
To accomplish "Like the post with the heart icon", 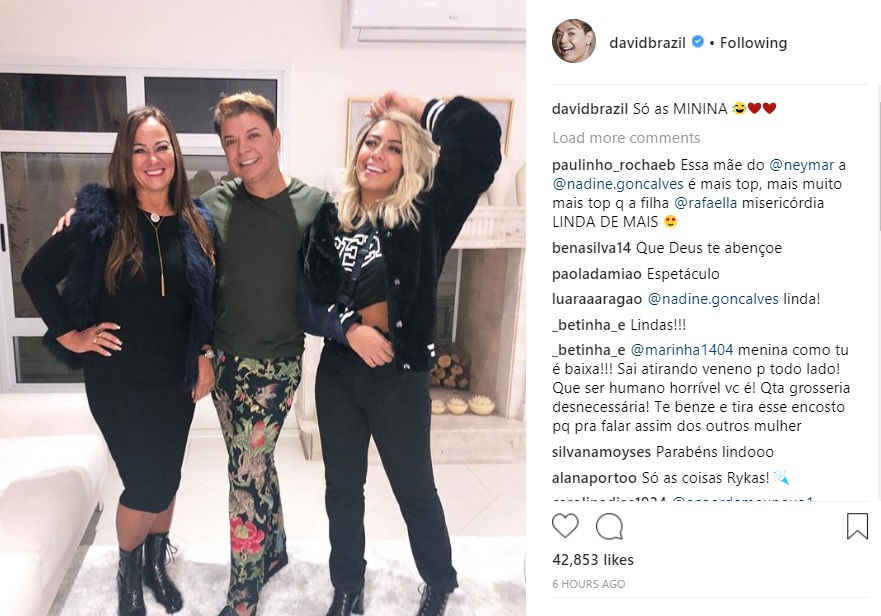I will (x=565, y=526).
